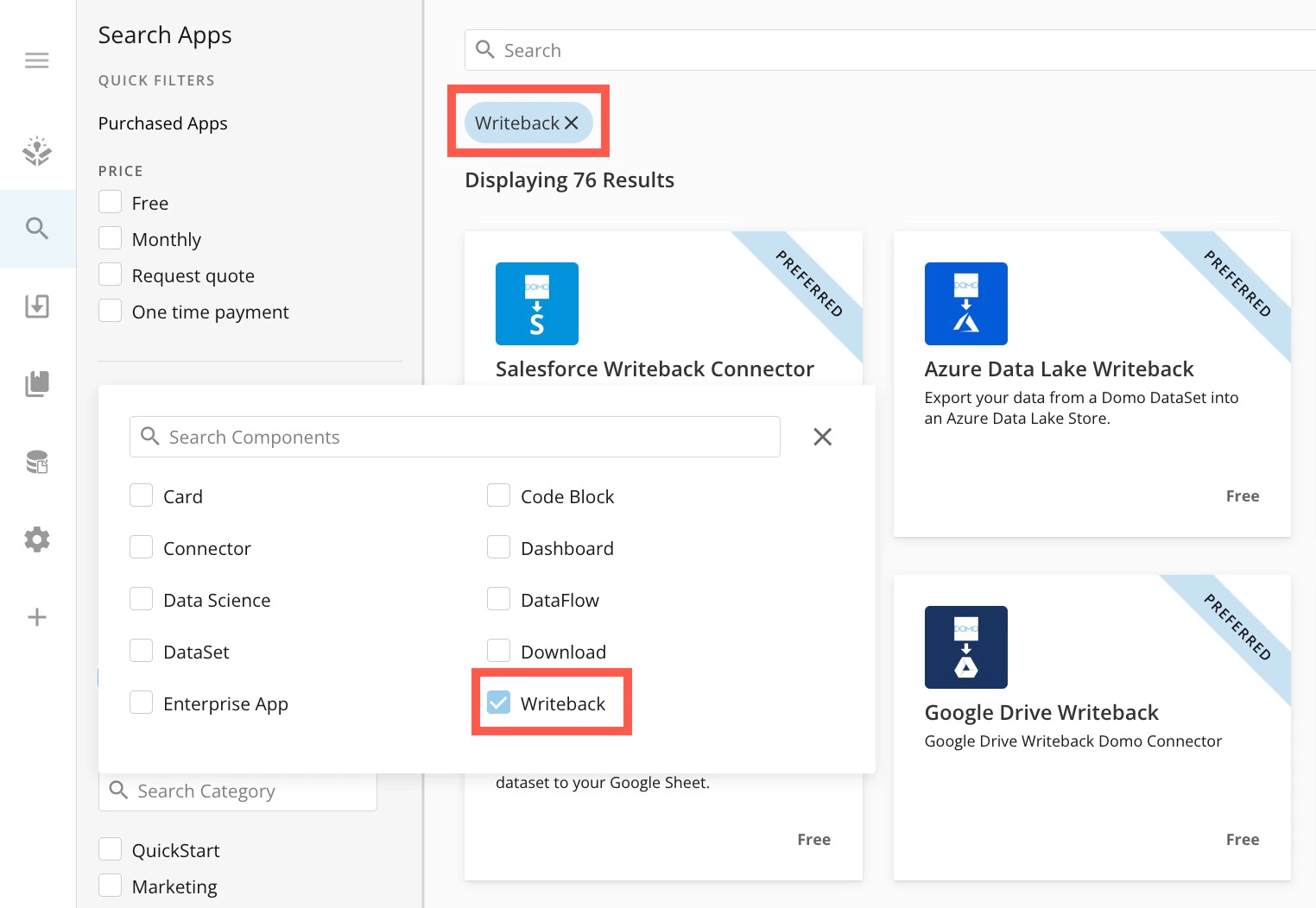Open the hamburger menu icon

pos(37,60)
